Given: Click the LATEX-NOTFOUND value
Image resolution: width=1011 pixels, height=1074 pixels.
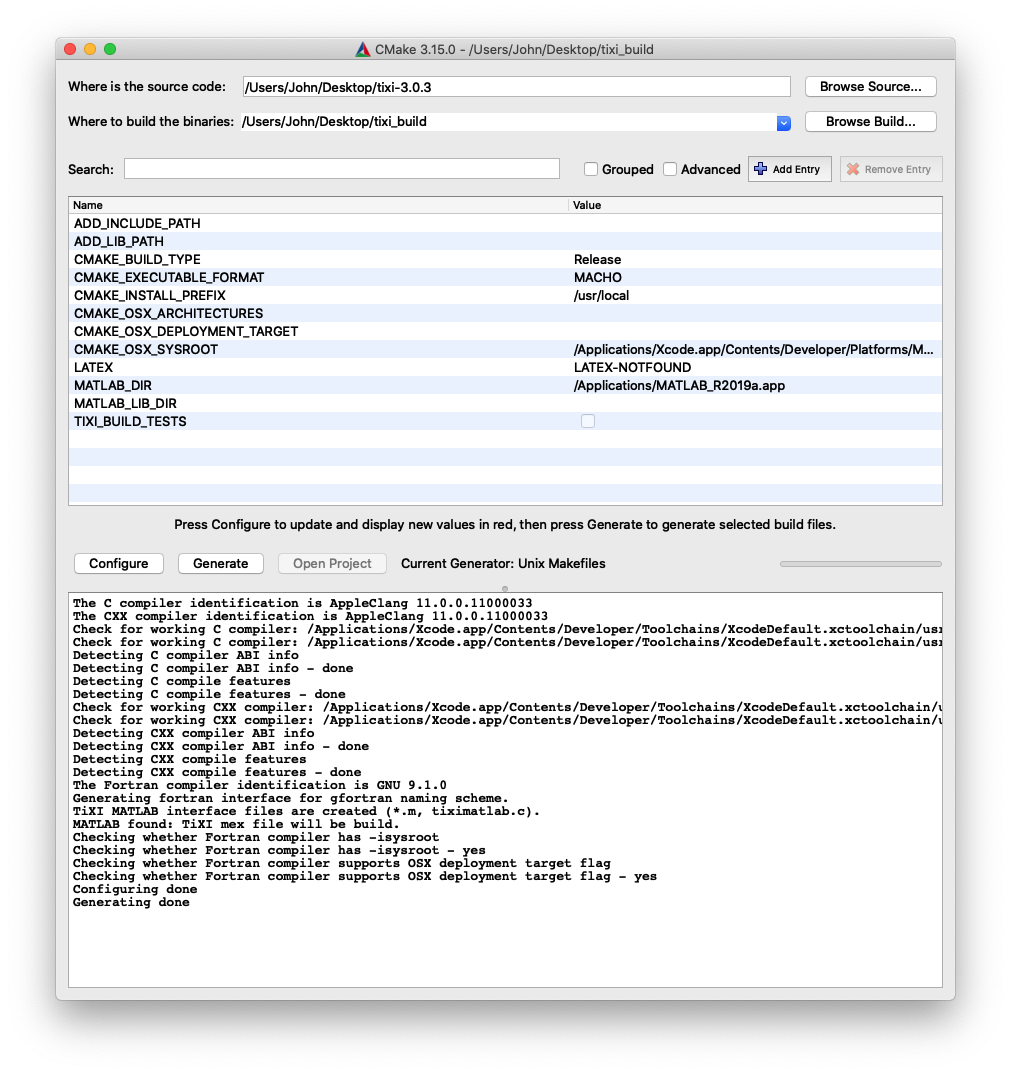Looking at the screenshot, I should [x=632, y=368].
